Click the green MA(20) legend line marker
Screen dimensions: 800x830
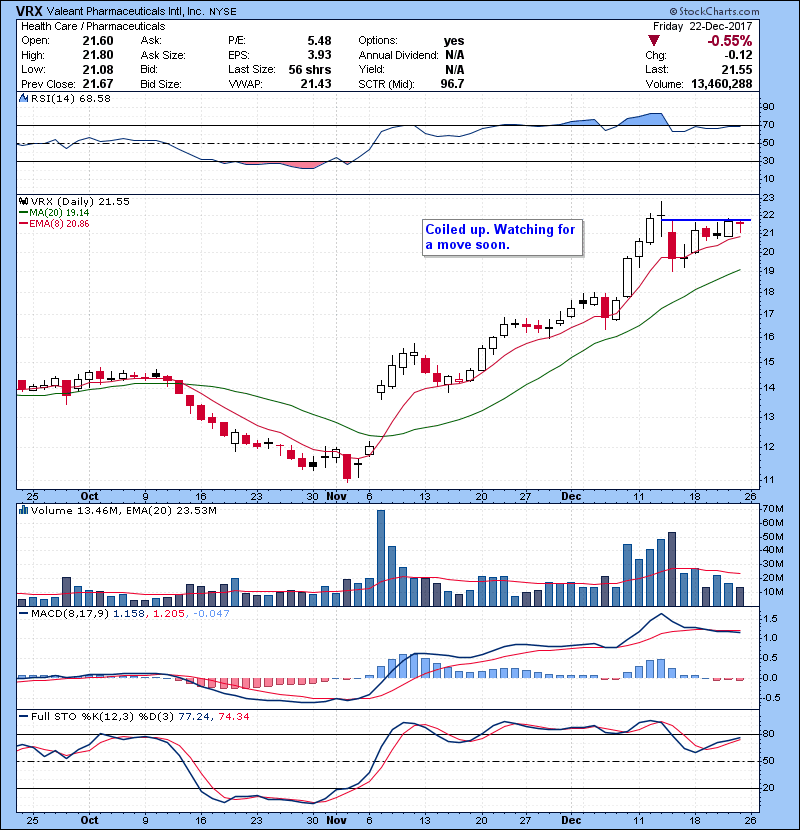[23, 213]
